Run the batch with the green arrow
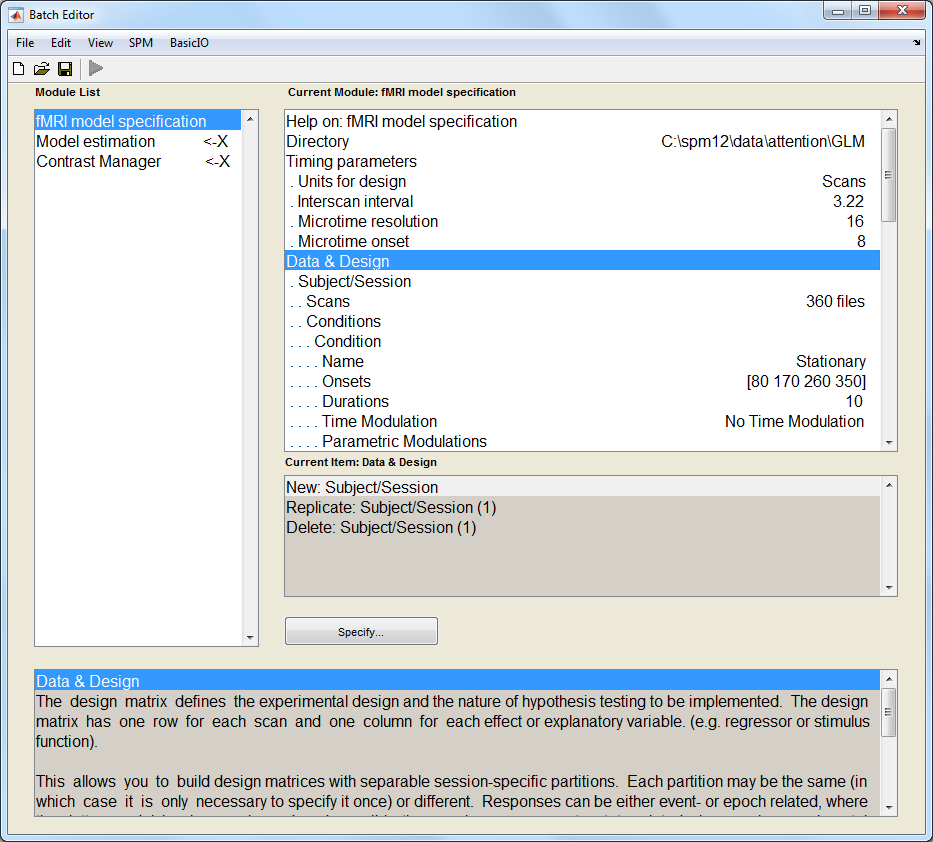 pyautogui.click(x=96, y=69)
